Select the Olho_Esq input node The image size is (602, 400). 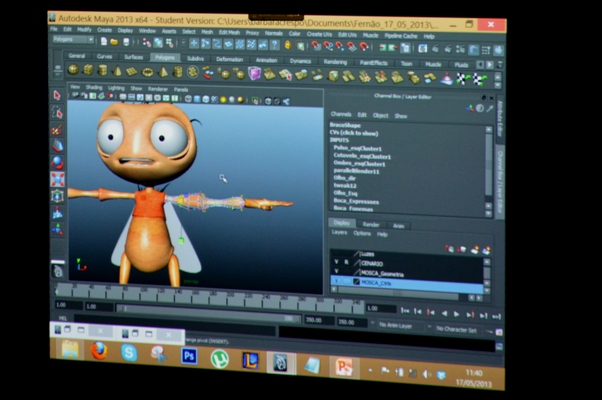347,193
